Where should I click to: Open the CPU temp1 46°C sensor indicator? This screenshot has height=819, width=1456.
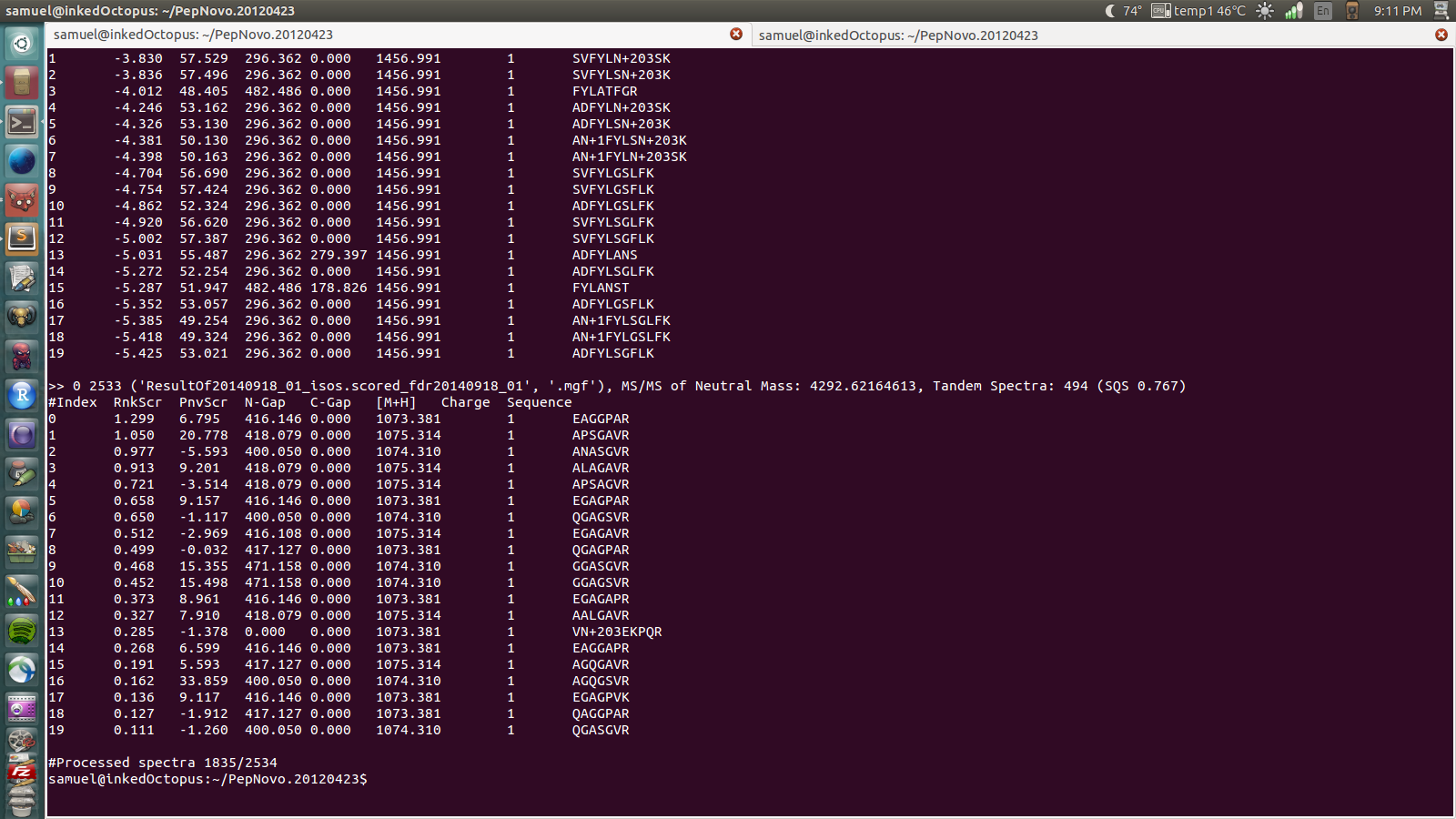[x=1198, y=11]
